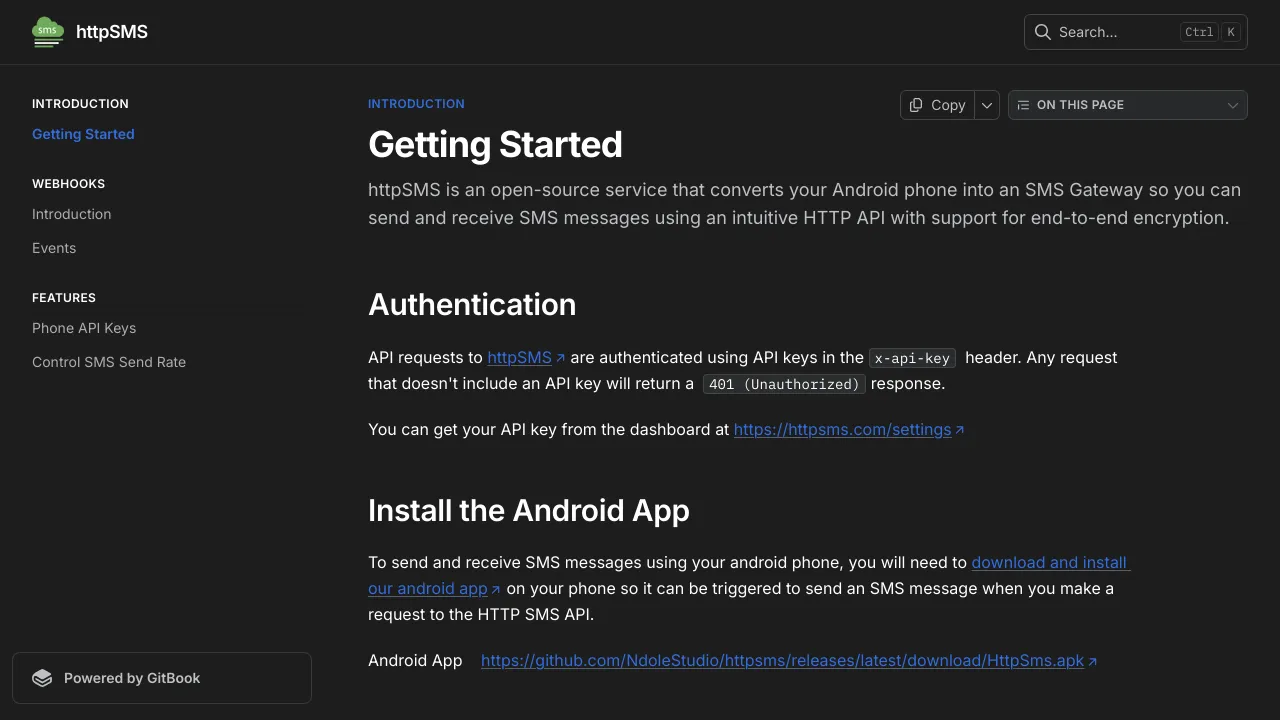This screenshot has height=720, width=1280.
Task: Open the Phone API Keys page
Action: pos(84,328)
